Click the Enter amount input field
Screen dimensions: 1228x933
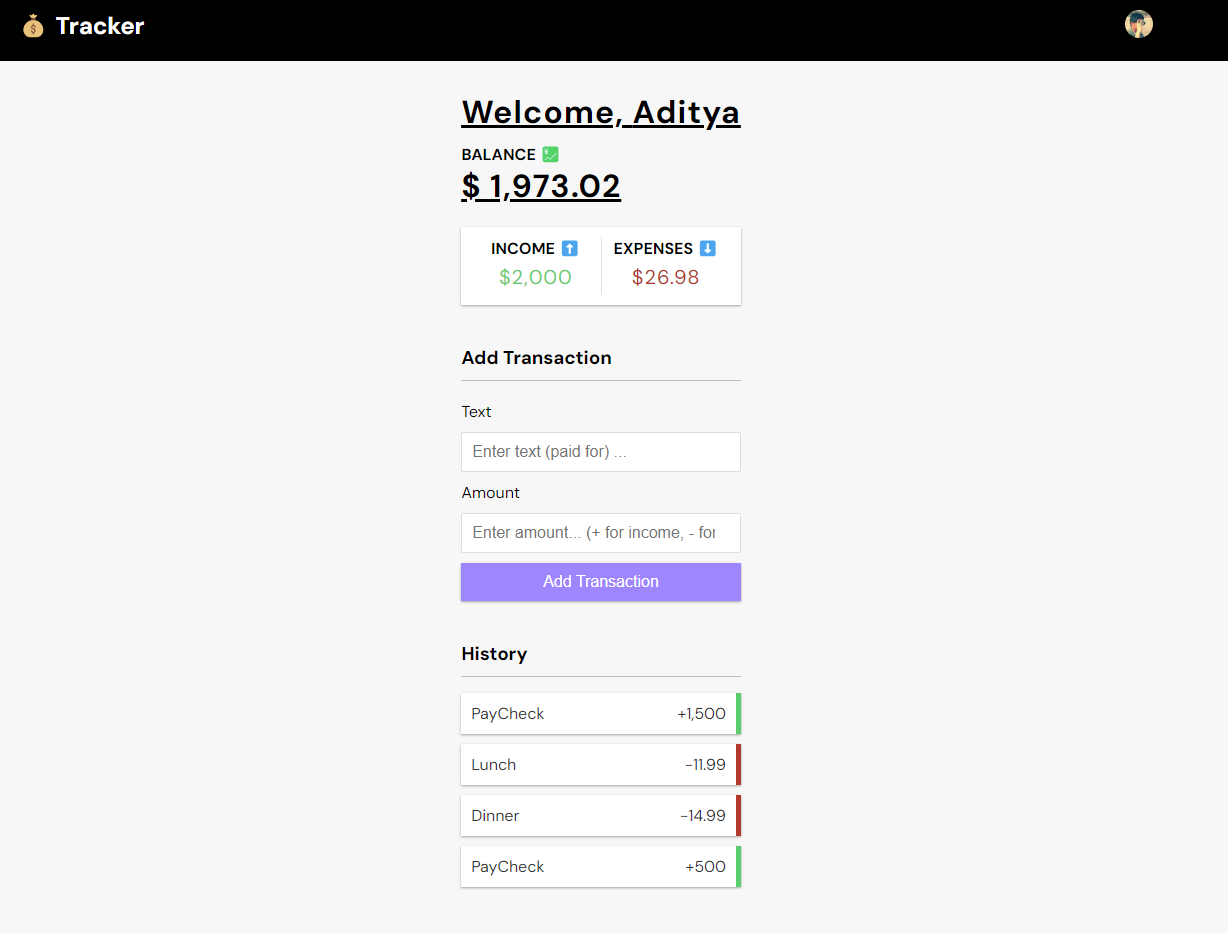(x=600, y=533)
